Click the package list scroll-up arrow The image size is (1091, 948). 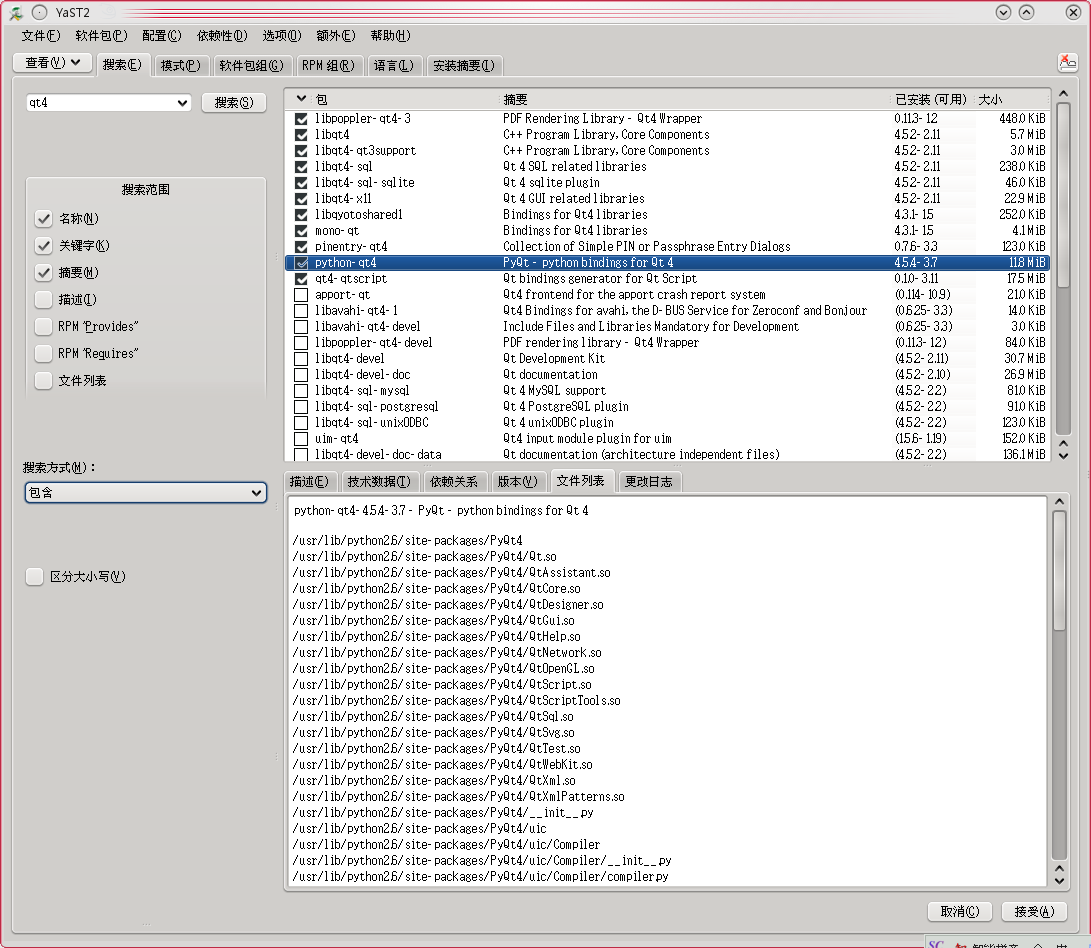pyautogui.click(x=1063, y=93)
